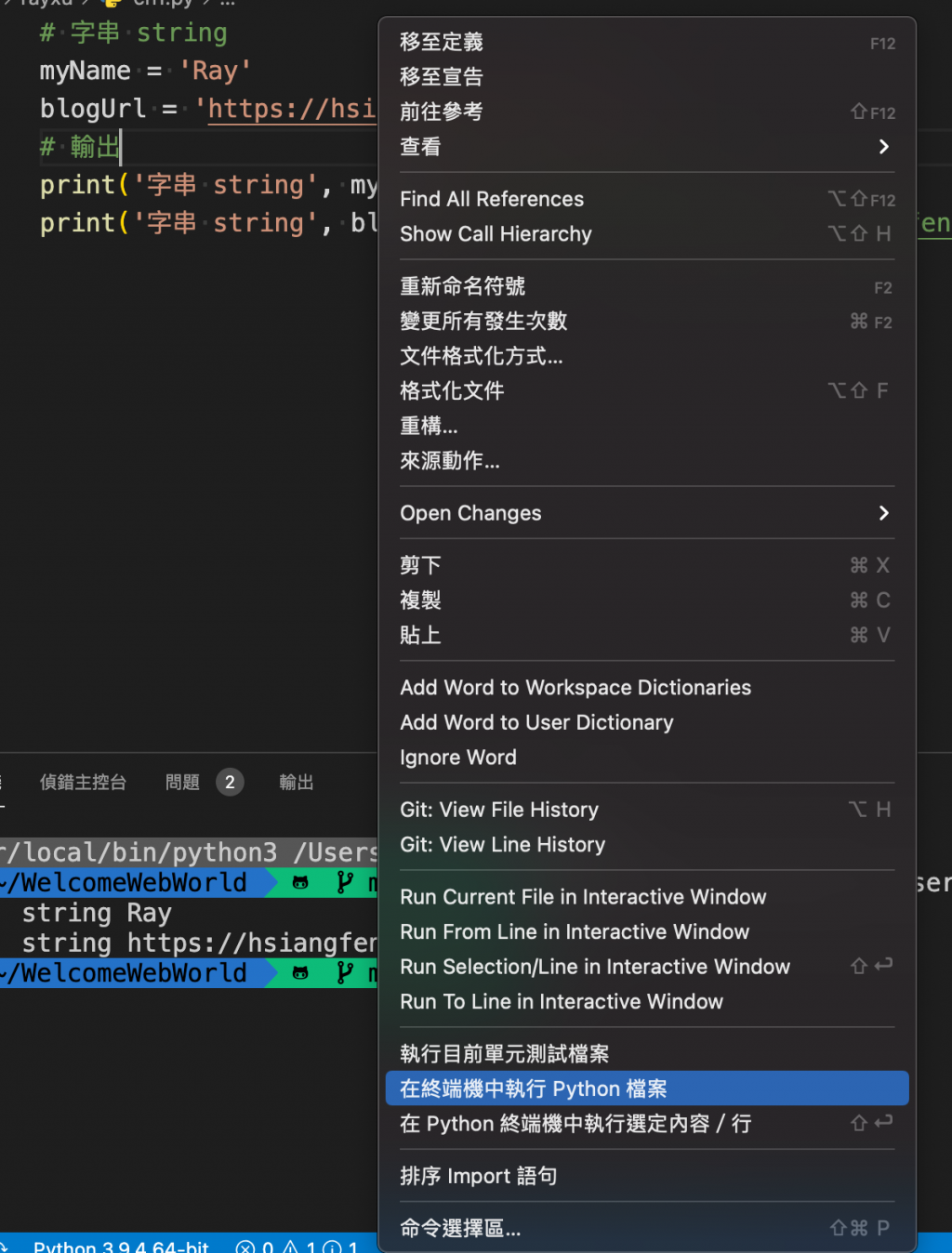The height and width of the screenshot is (1253, 952).
Task: Switch to the 偵錯主控台 panel tab
Action: tap(83, 783)
